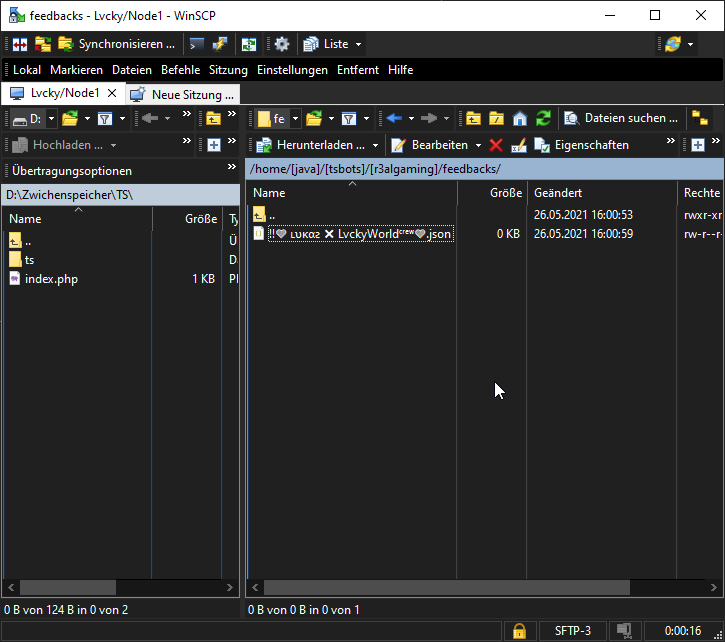The width and height of the screenshot is (725, 642).
Task: Click the lock icon in status bar
Action: [x=519, y=631]
